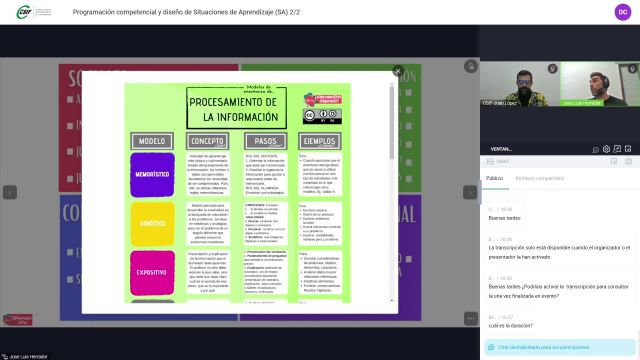Click the popup scrollbar down arrow
The height and width of the screenshot is (360, 640).
(391, 300)
